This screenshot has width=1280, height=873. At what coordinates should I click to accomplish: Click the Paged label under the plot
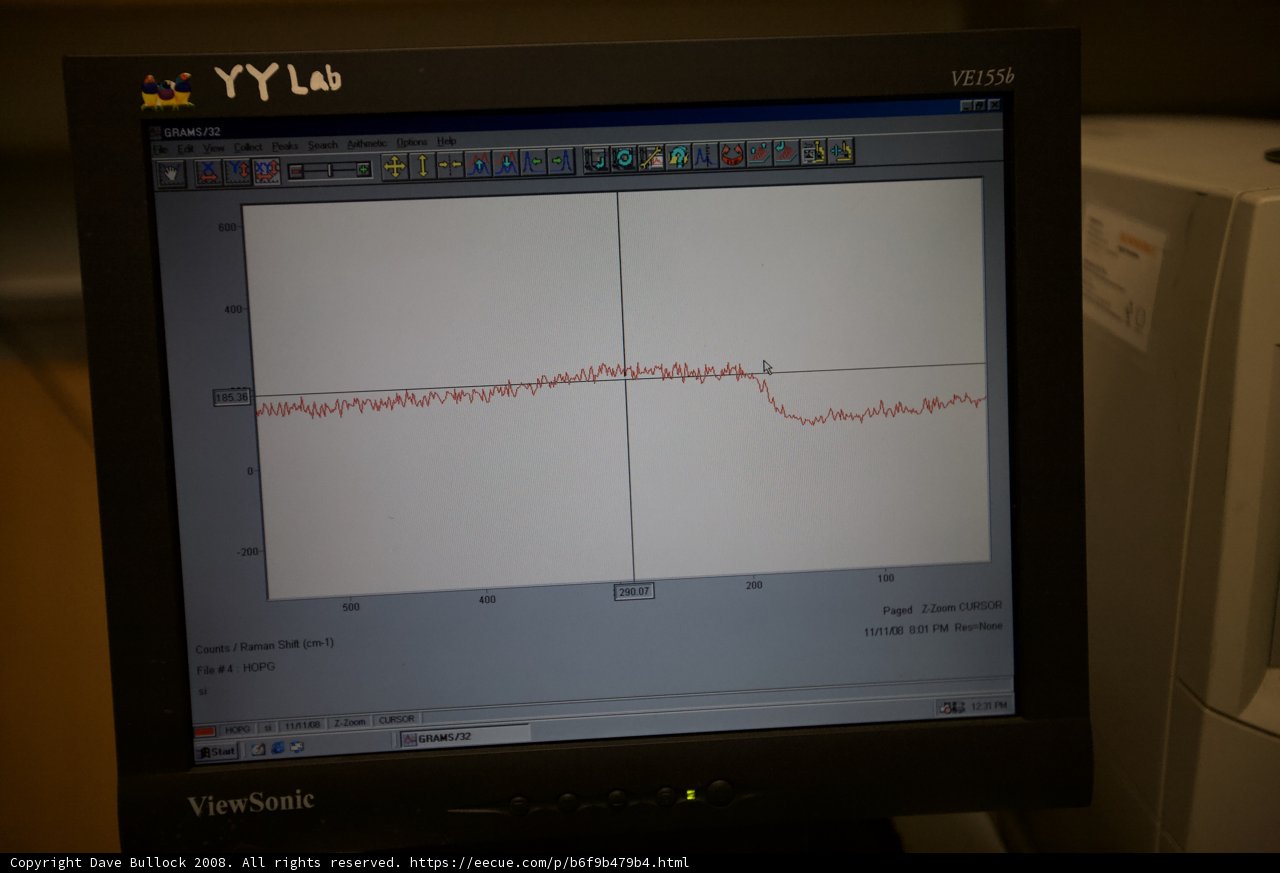897,610
